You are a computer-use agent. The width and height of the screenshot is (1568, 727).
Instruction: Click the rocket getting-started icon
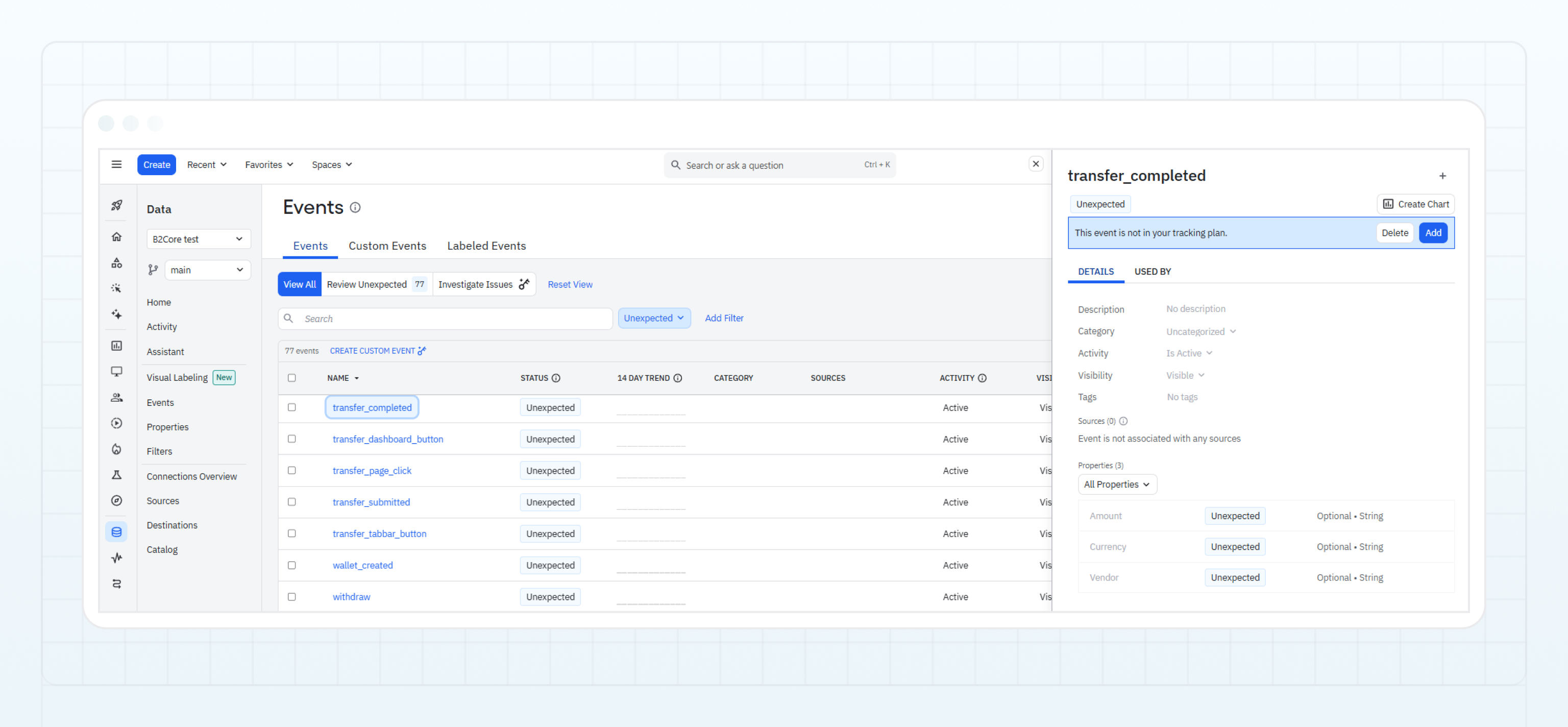click(x=117, y=205)
